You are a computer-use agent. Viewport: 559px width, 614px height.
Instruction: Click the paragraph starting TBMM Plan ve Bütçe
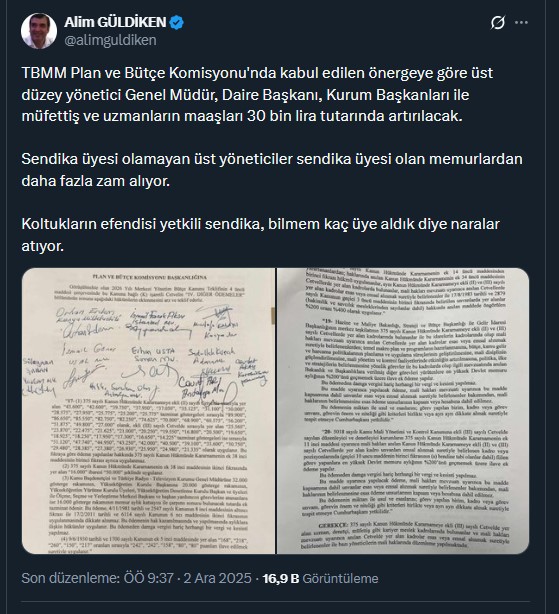click(x=257, y=94)
